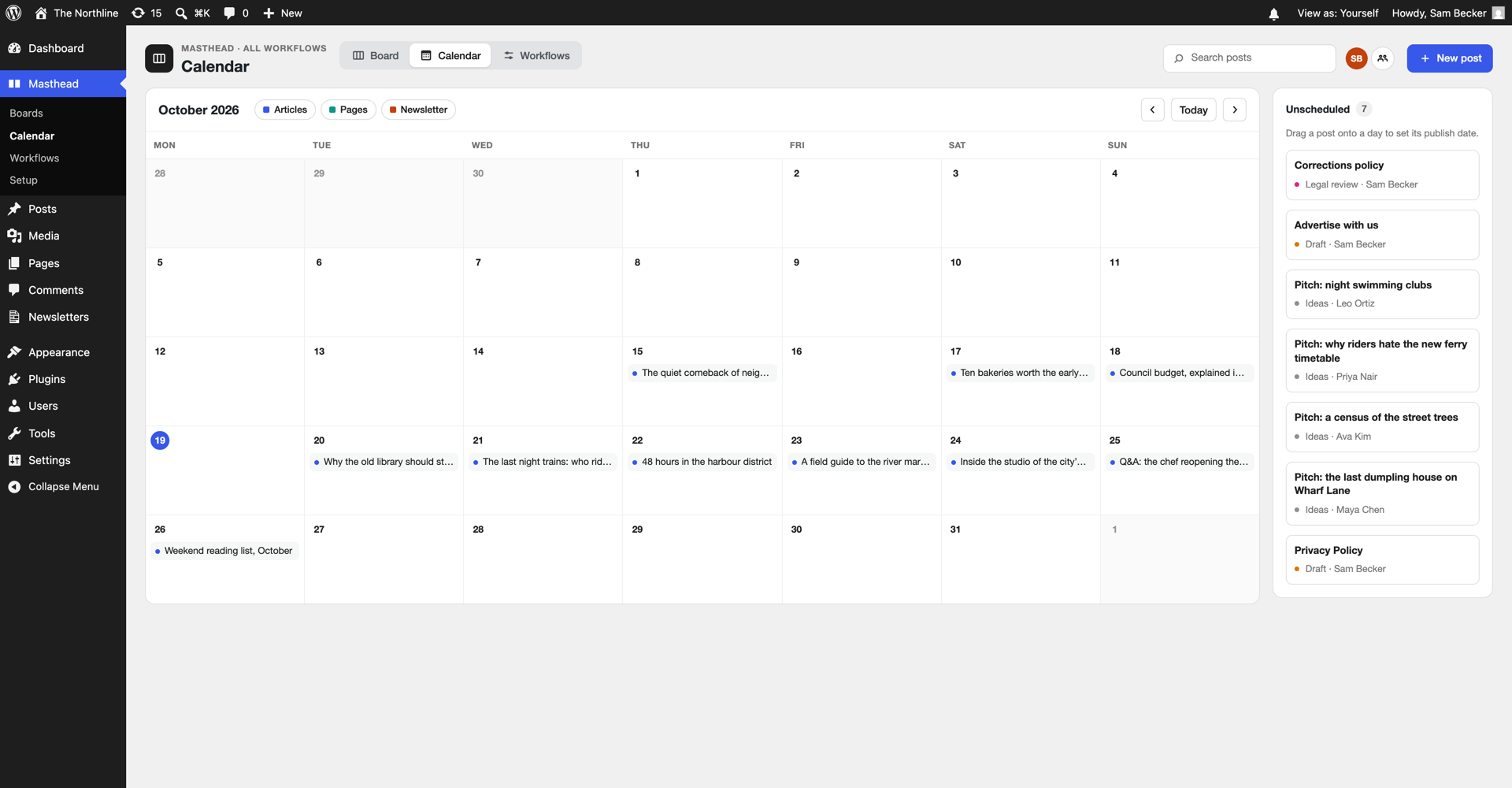This screenshot has width=1512, height=788.
Task: Open Users in the sidebar
Action: pos(63,406)
